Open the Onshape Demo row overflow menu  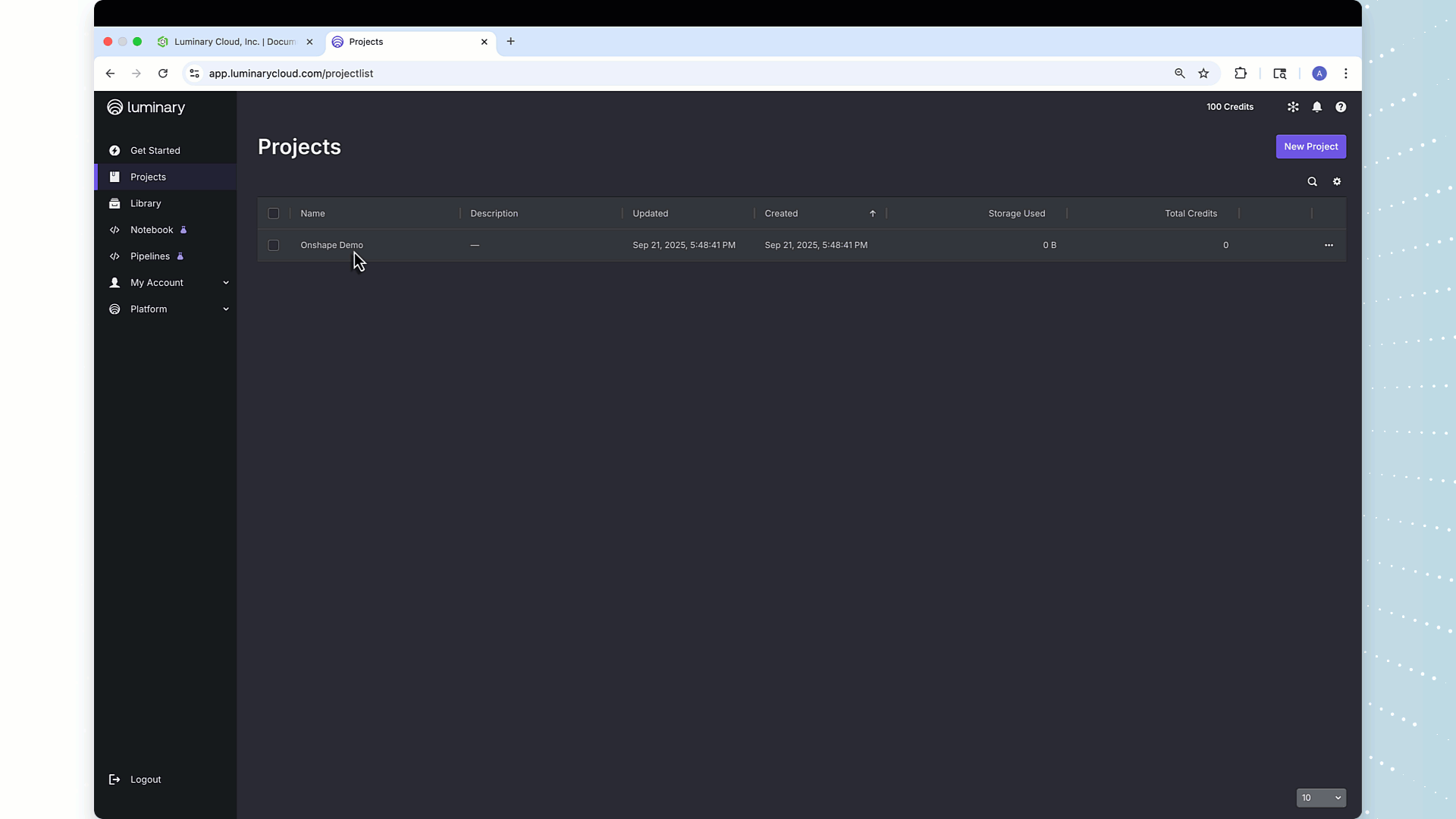pyautogui.click(x=1329, y=245)
